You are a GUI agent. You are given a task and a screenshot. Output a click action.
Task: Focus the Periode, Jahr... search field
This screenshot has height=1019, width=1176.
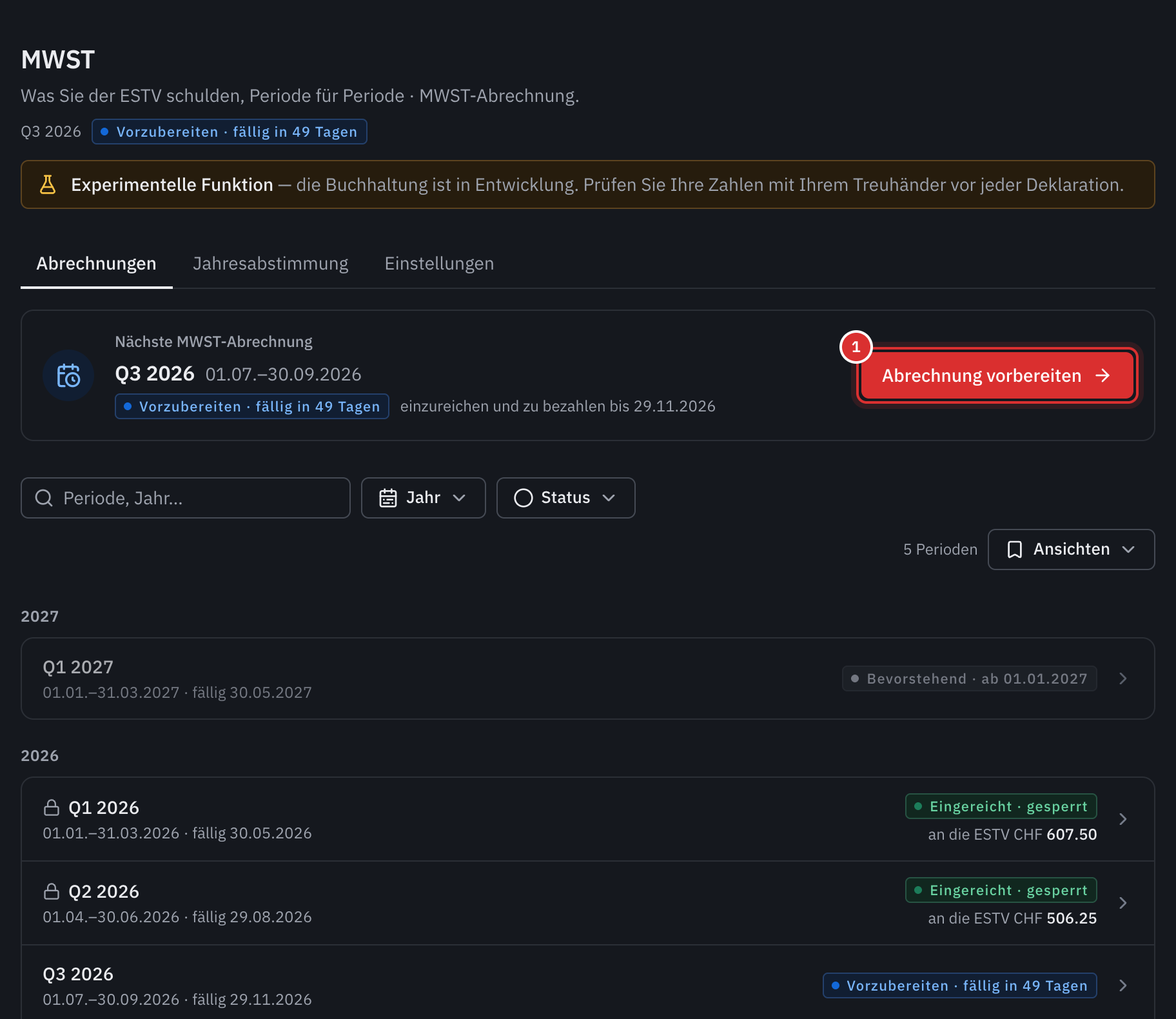pos(186,498)
